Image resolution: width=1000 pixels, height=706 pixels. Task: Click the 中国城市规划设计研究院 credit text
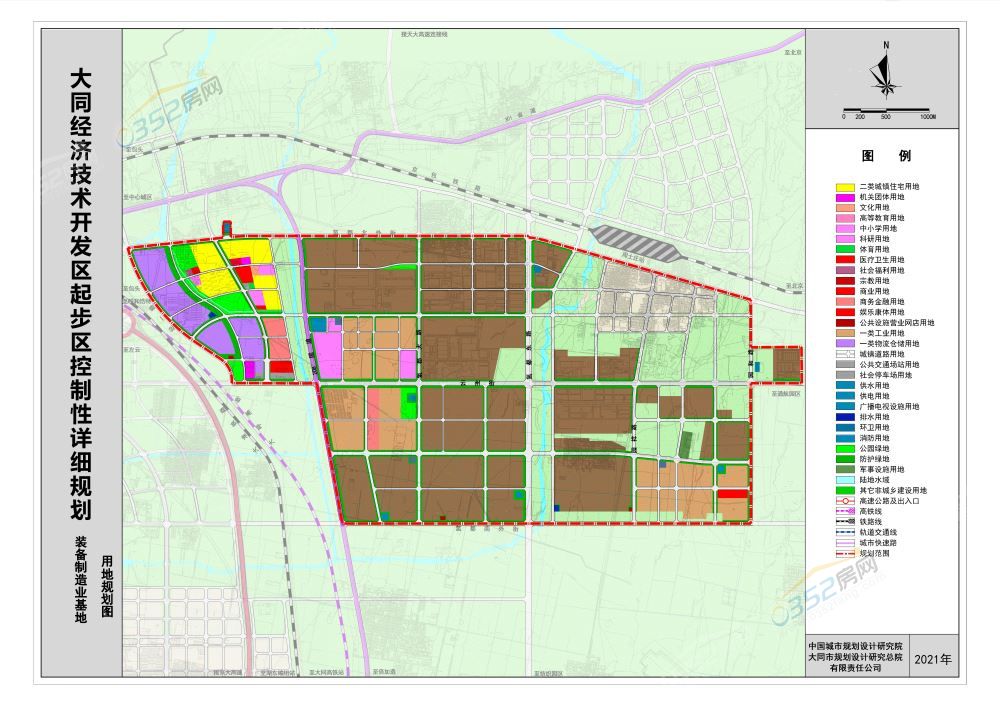(x=855, y=645)
